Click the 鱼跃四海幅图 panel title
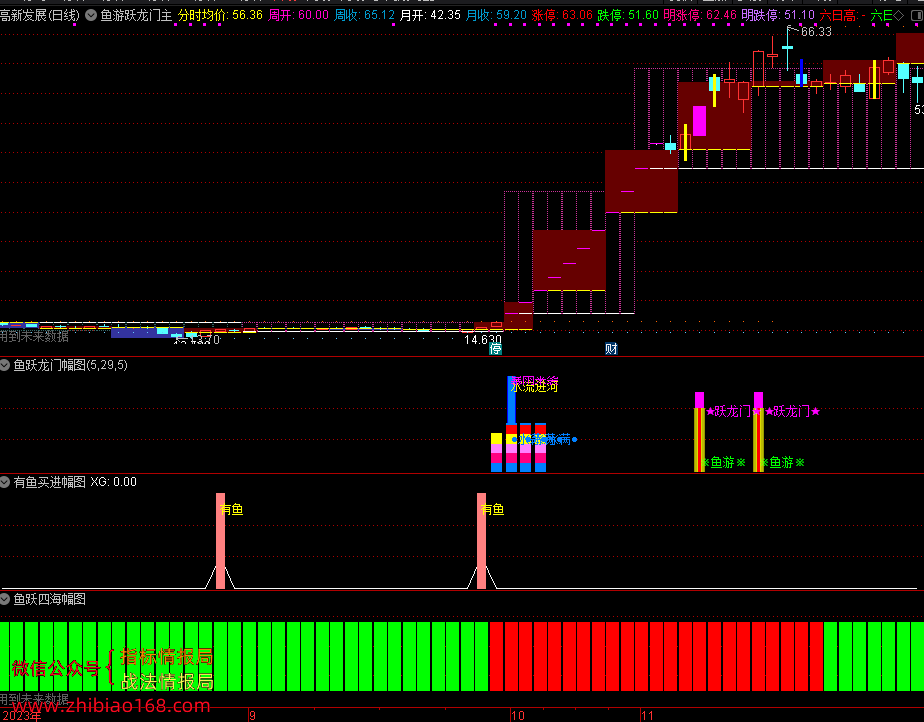This screenshot has width=924, height=722. pyautogui.click(x=50, y=599)
